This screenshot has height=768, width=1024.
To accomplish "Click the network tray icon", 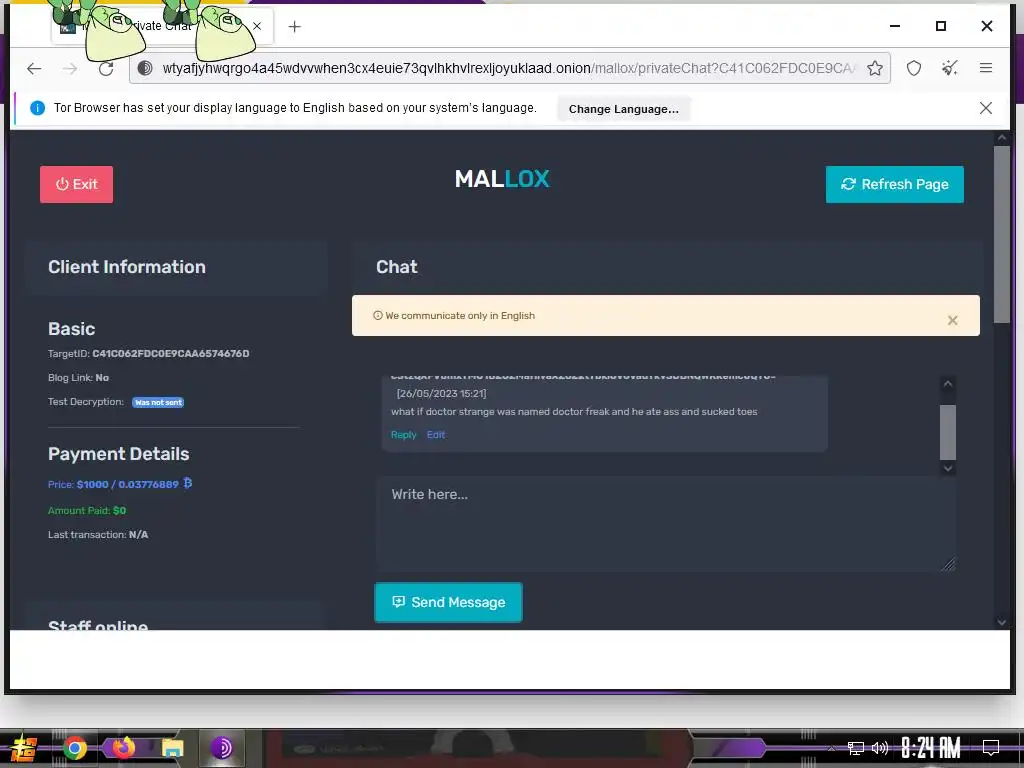I will [856, 748].
